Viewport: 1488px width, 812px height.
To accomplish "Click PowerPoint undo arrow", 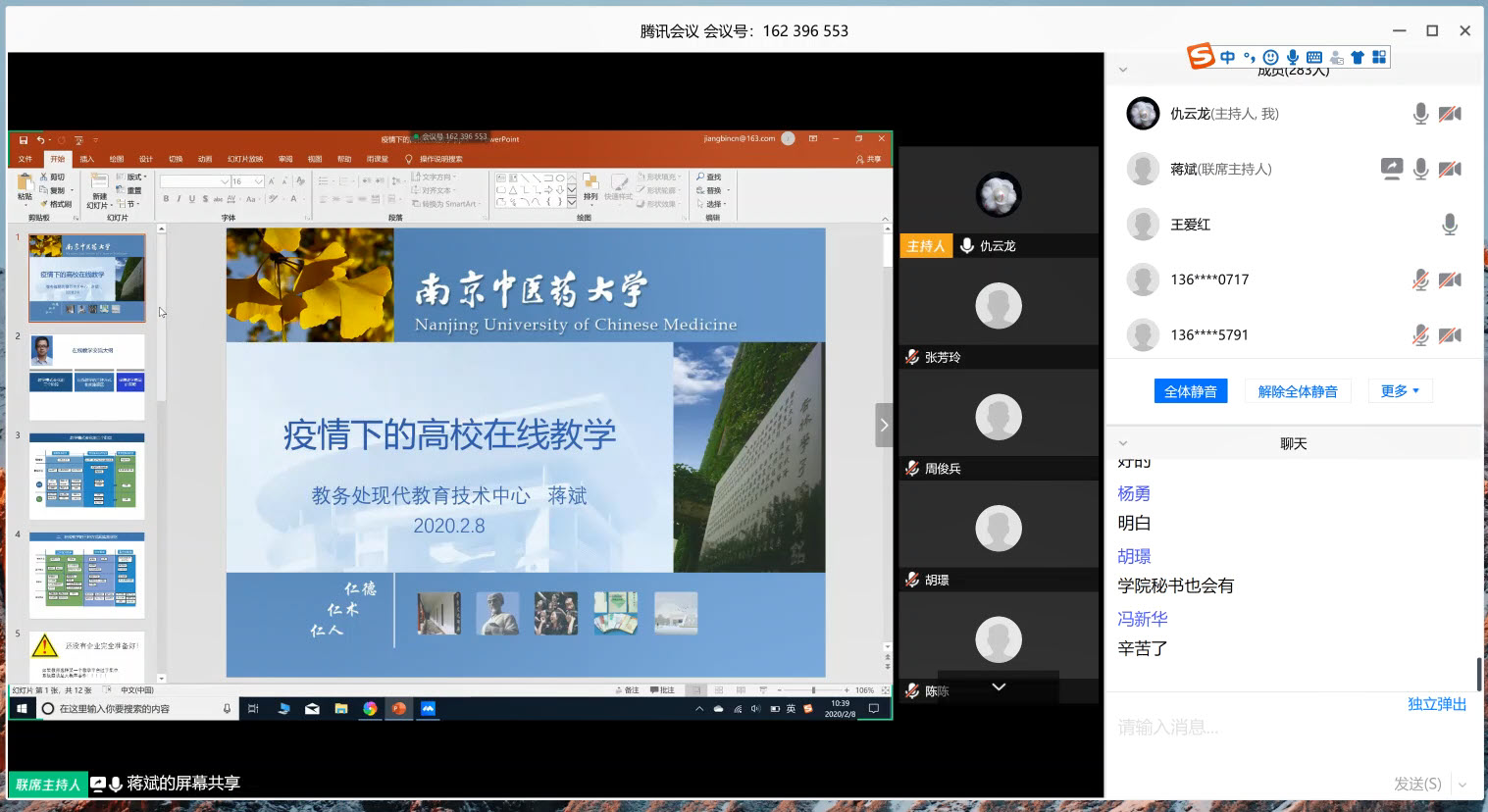I will pos(40,139).
